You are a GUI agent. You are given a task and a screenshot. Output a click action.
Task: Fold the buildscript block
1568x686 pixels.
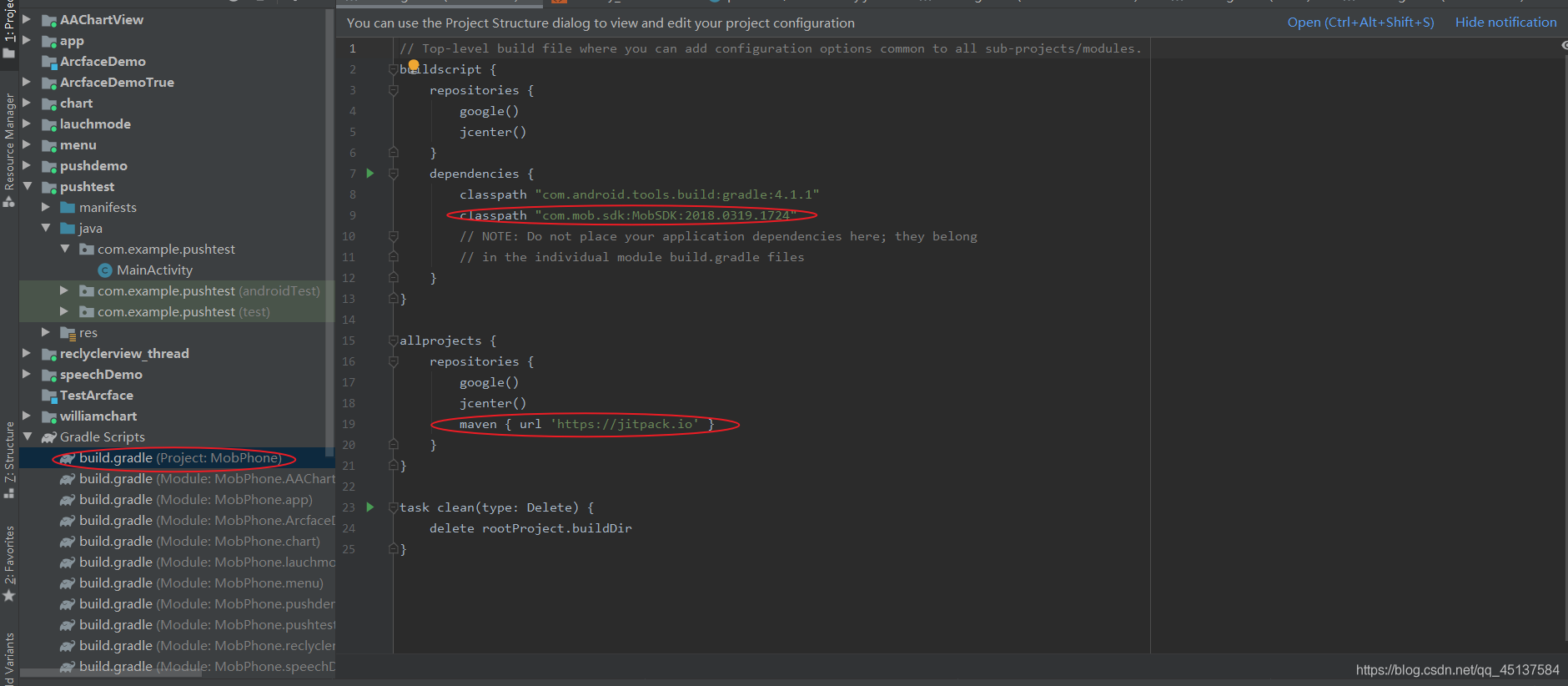[x=394, y=69]
